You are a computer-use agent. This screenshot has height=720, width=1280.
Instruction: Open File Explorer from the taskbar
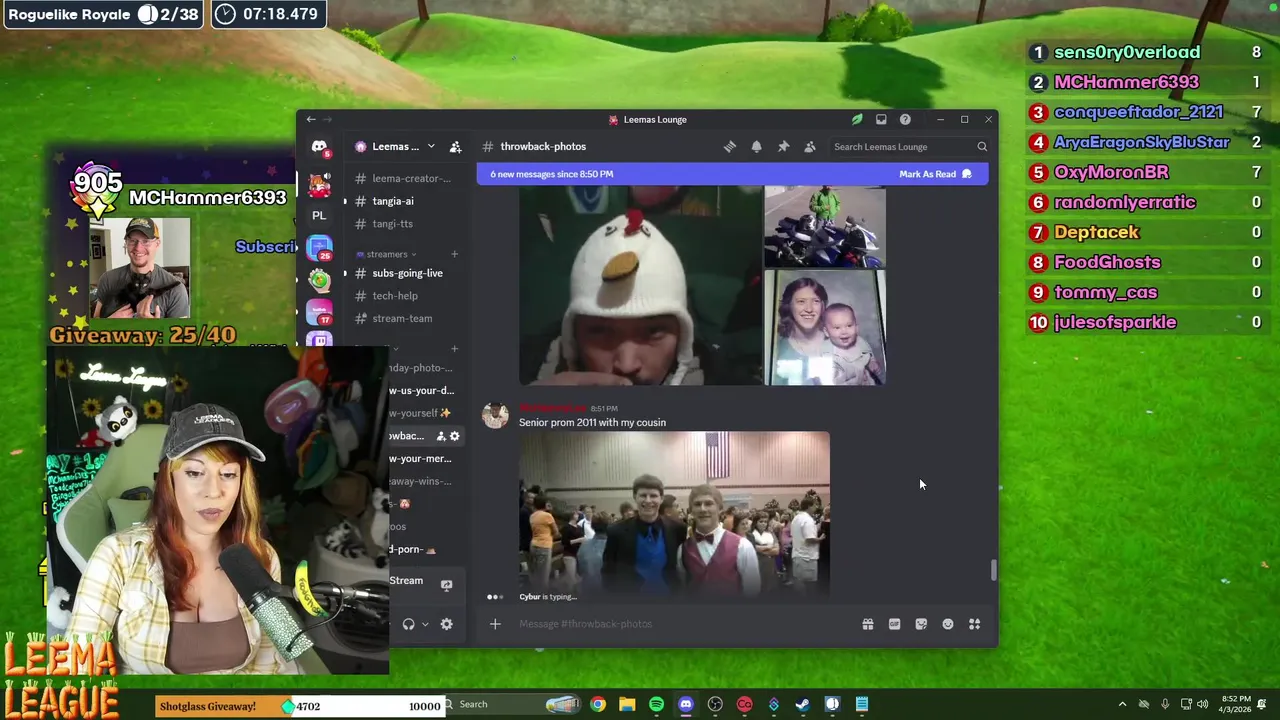tap(627, 704)
